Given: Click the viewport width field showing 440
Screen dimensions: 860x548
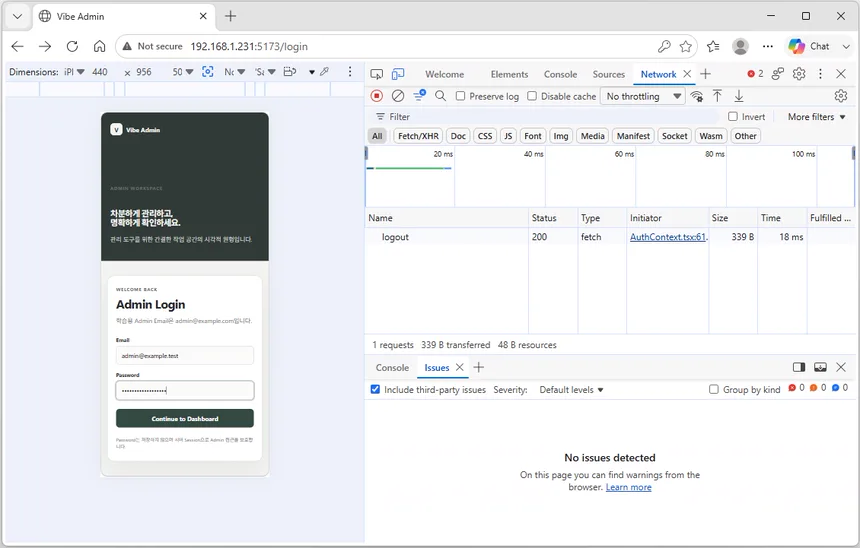Looking at the screenshot, I should [x=100, y=72].
